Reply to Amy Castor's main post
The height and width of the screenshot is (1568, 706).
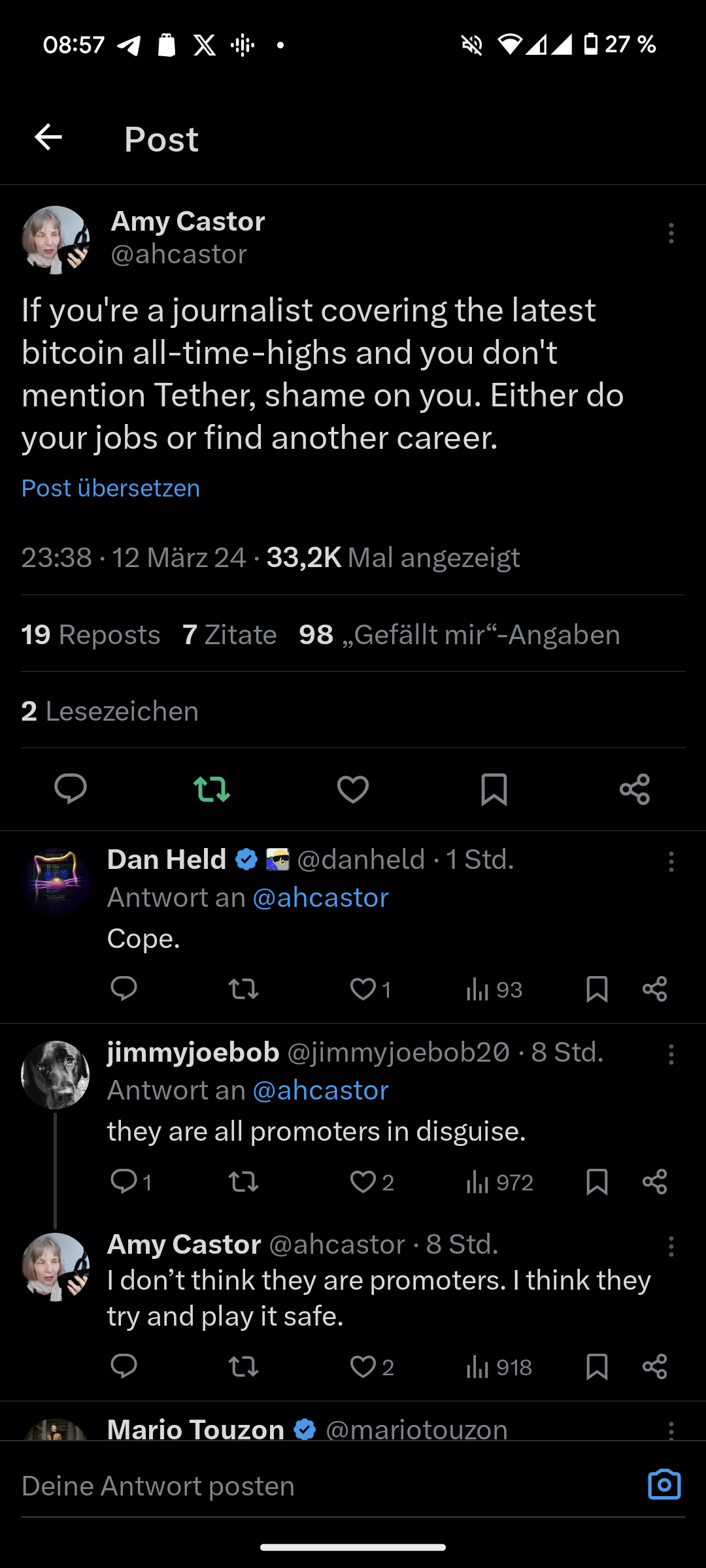[71, 789]
